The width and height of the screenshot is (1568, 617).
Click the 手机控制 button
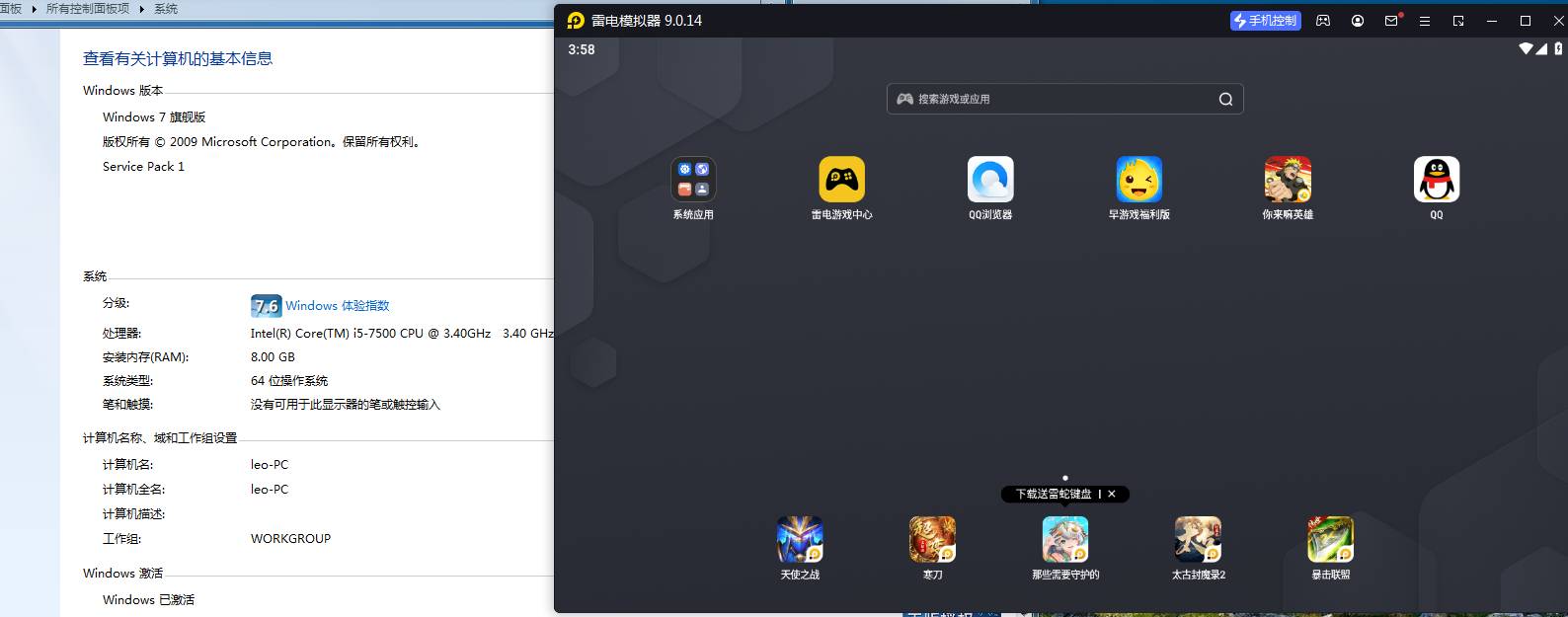click(x=1266, y=21)
